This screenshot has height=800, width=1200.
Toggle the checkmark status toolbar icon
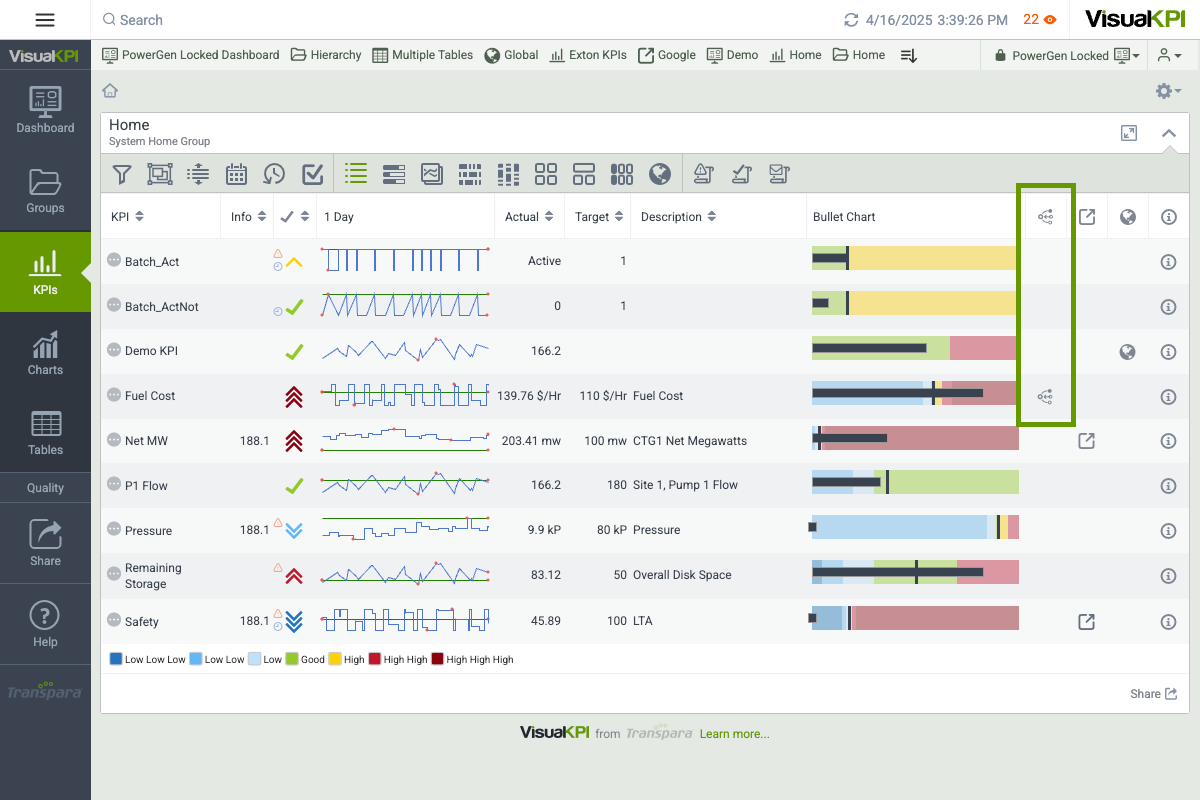(x=312, y=174)
